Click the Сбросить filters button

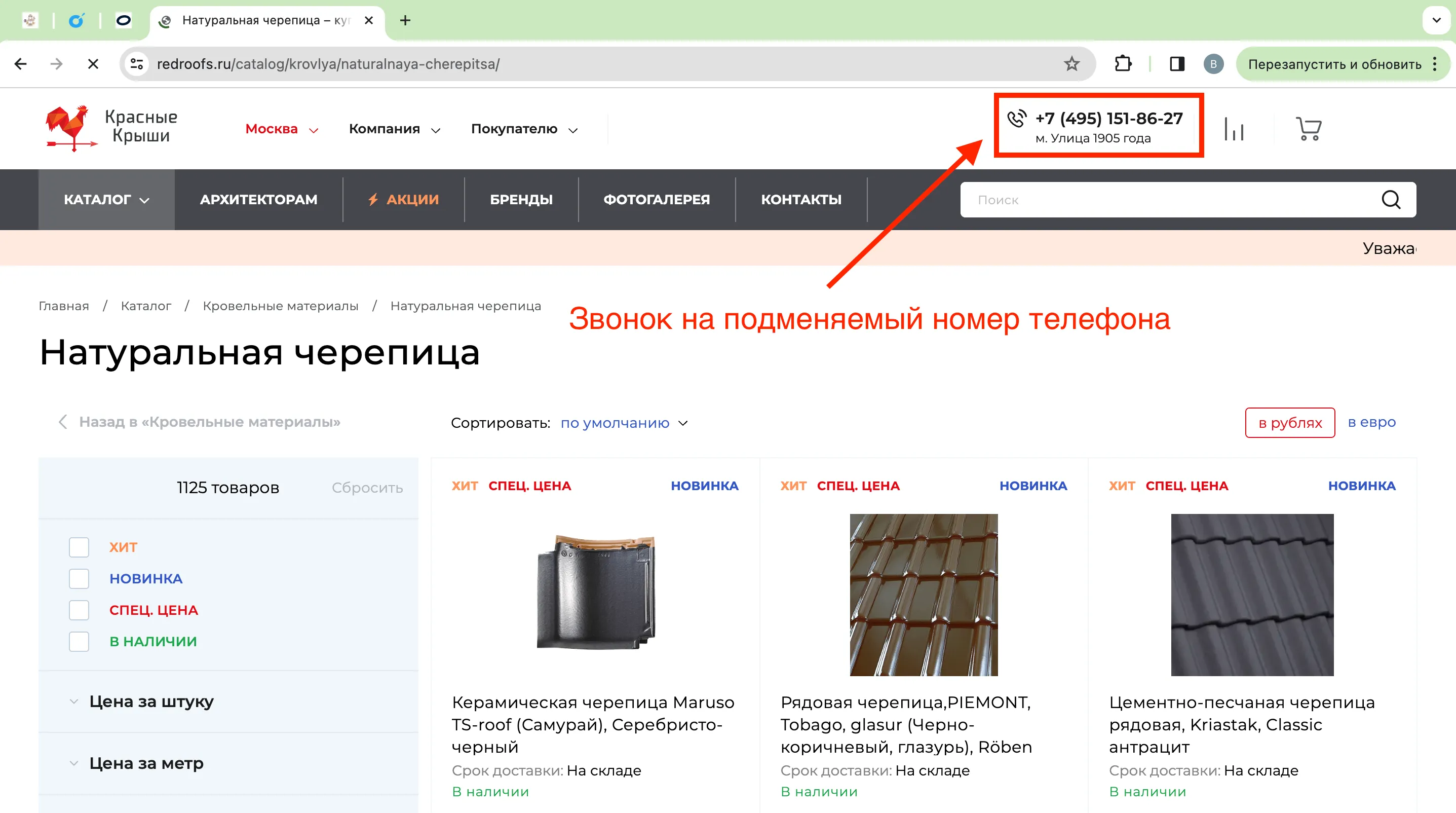click(367, 488)
